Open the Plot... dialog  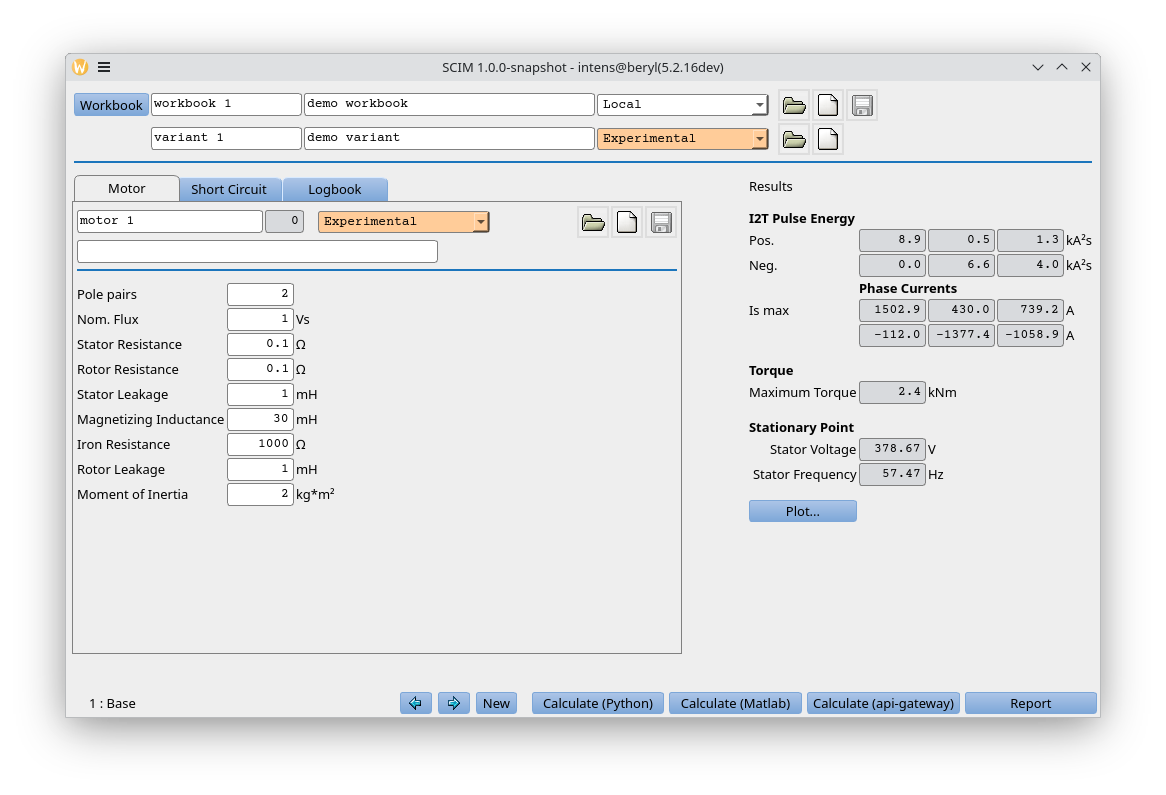pos(802,511)
